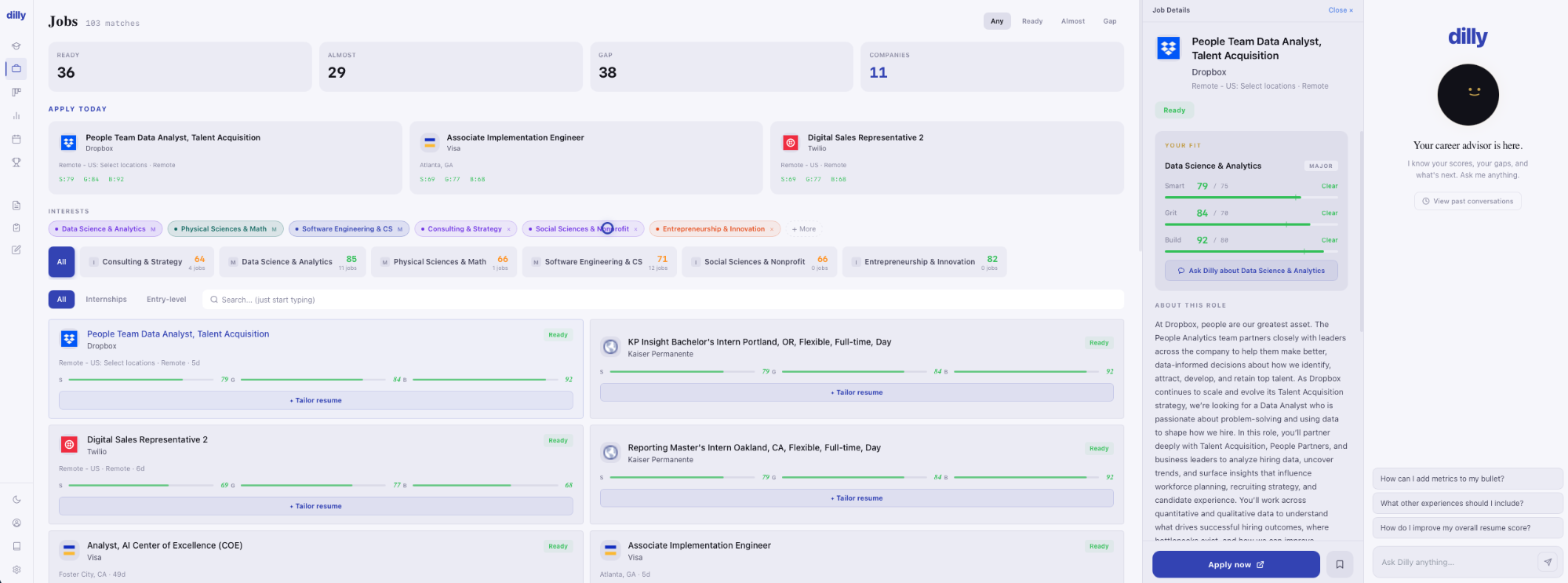Open settings gear in sidebar
Viewport: 1568px width, 583px height.
click(16, 570)
